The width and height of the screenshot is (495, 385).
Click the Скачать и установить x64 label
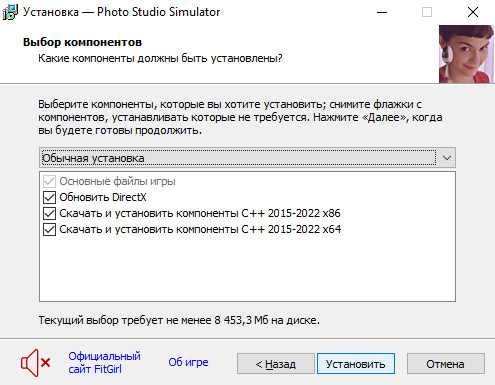click(200, 229)
